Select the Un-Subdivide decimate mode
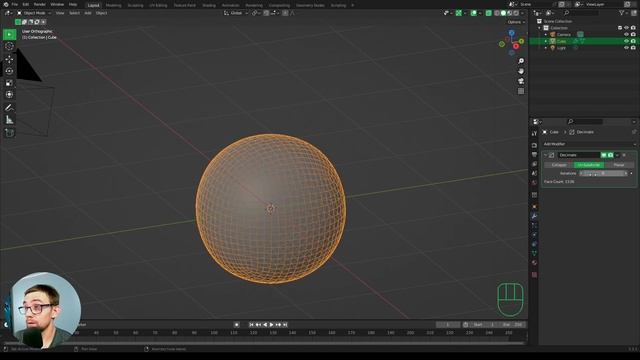This screenshot has width=640, height=360. pos(589,165)
